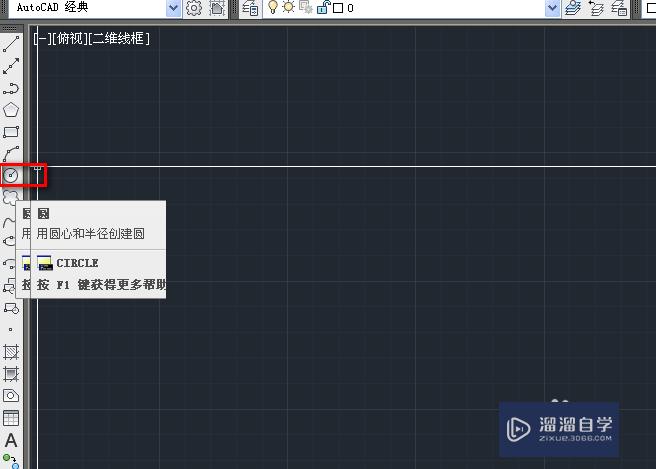Select the Ellipse tool

pos(8,241)
